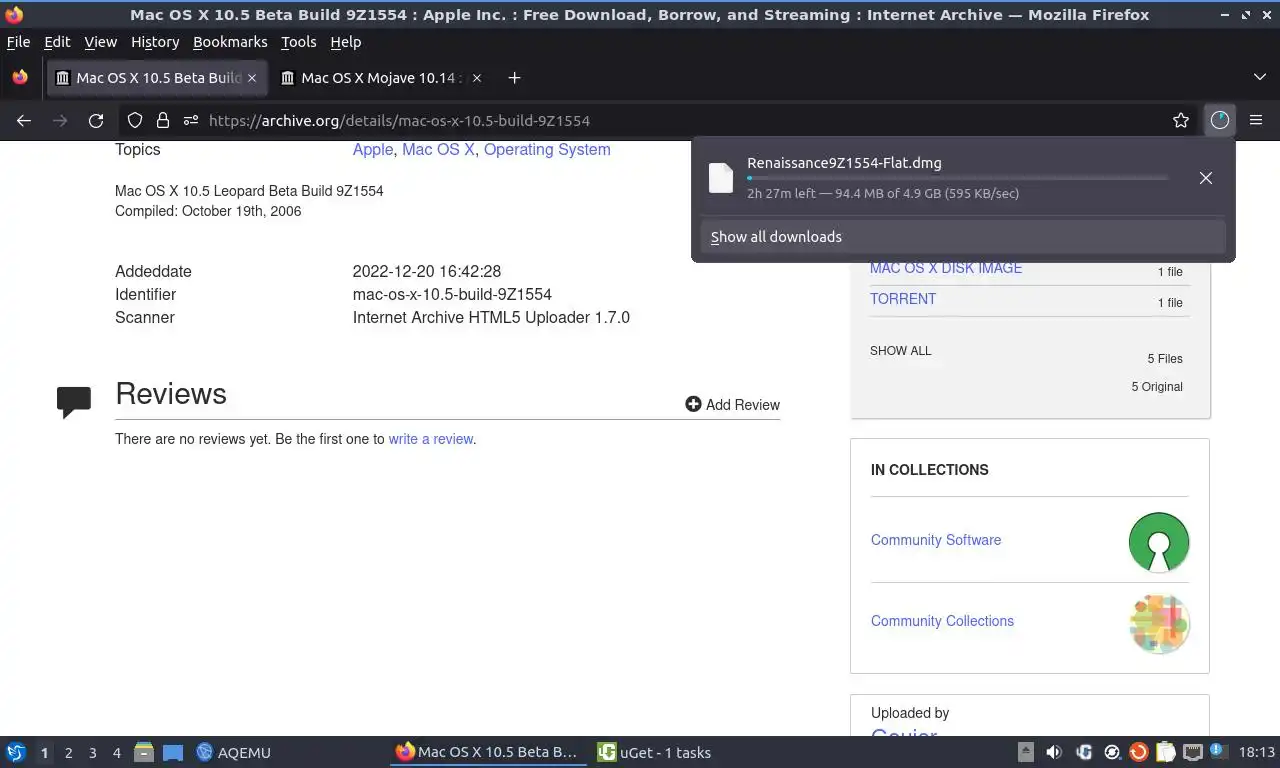Open the network connection tray icon
This screenshot has width=1280, height=768.
click(x=1193, y=752)
